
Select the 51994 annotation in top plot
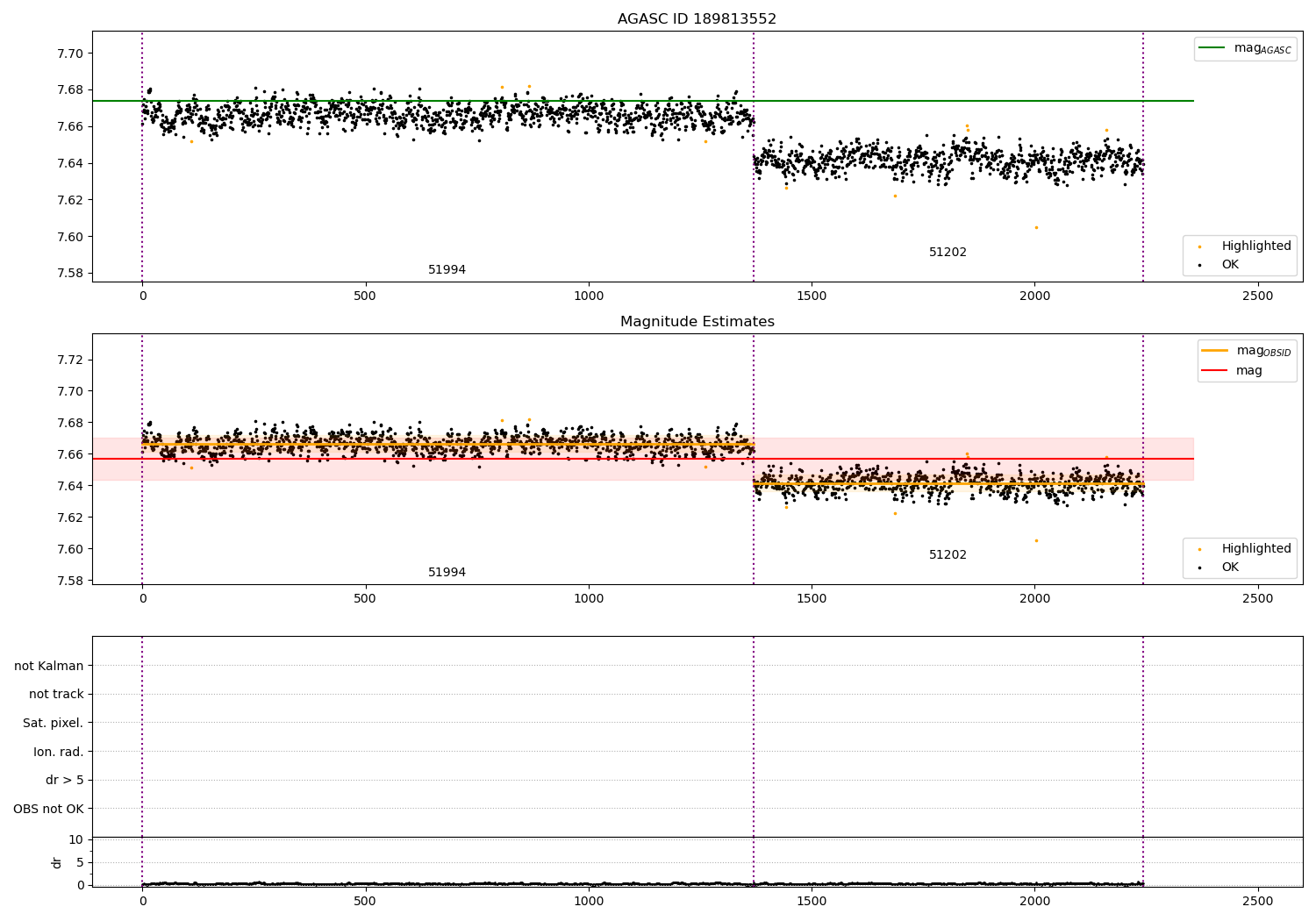coord(447,270)
